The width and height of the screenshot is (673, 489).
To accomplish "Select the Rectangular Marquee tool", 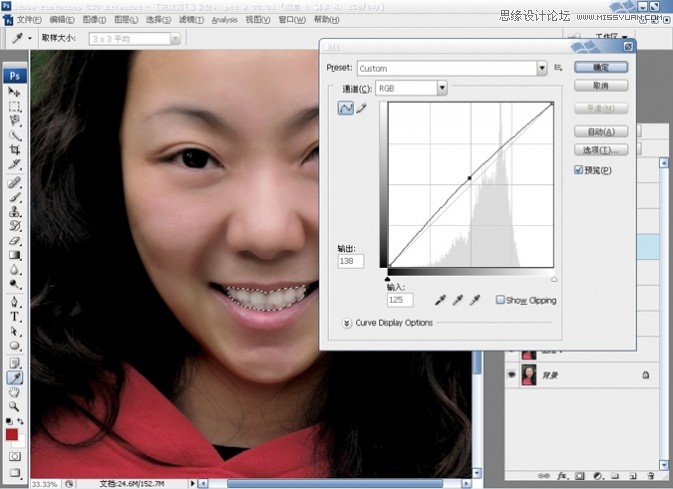I will click(x=14, y=106).
